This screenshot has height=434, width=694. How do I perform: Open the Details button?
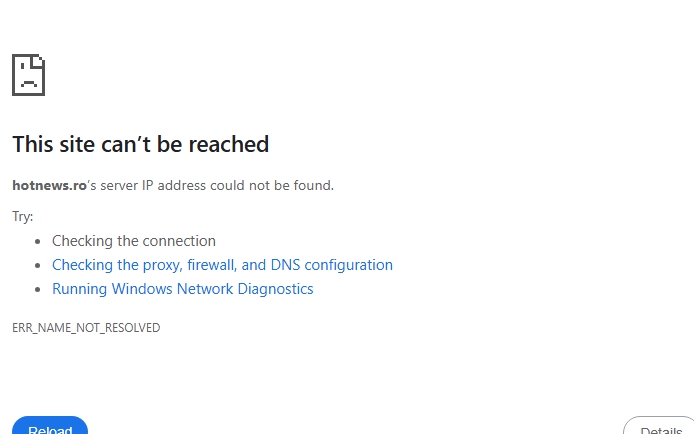pyautogui.click(x=659, y=426)
